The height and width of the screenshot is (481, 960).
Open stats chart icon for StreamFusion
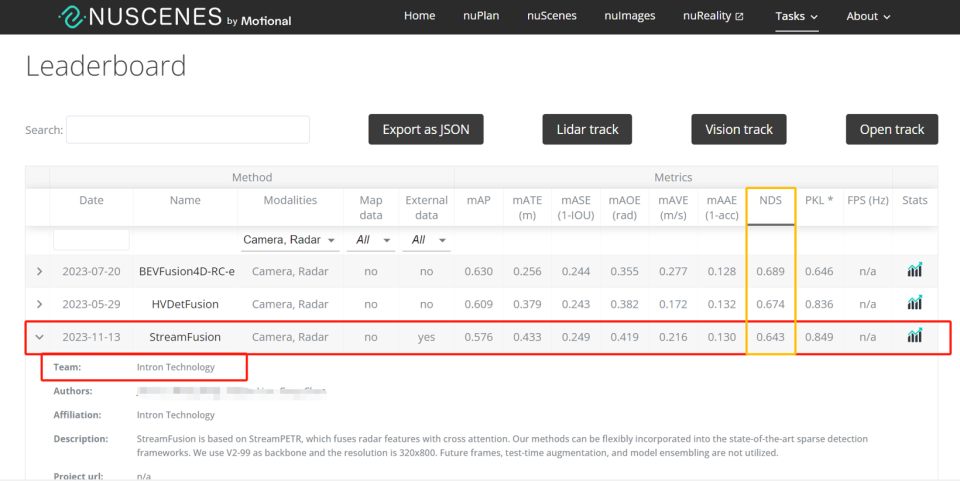915,335
